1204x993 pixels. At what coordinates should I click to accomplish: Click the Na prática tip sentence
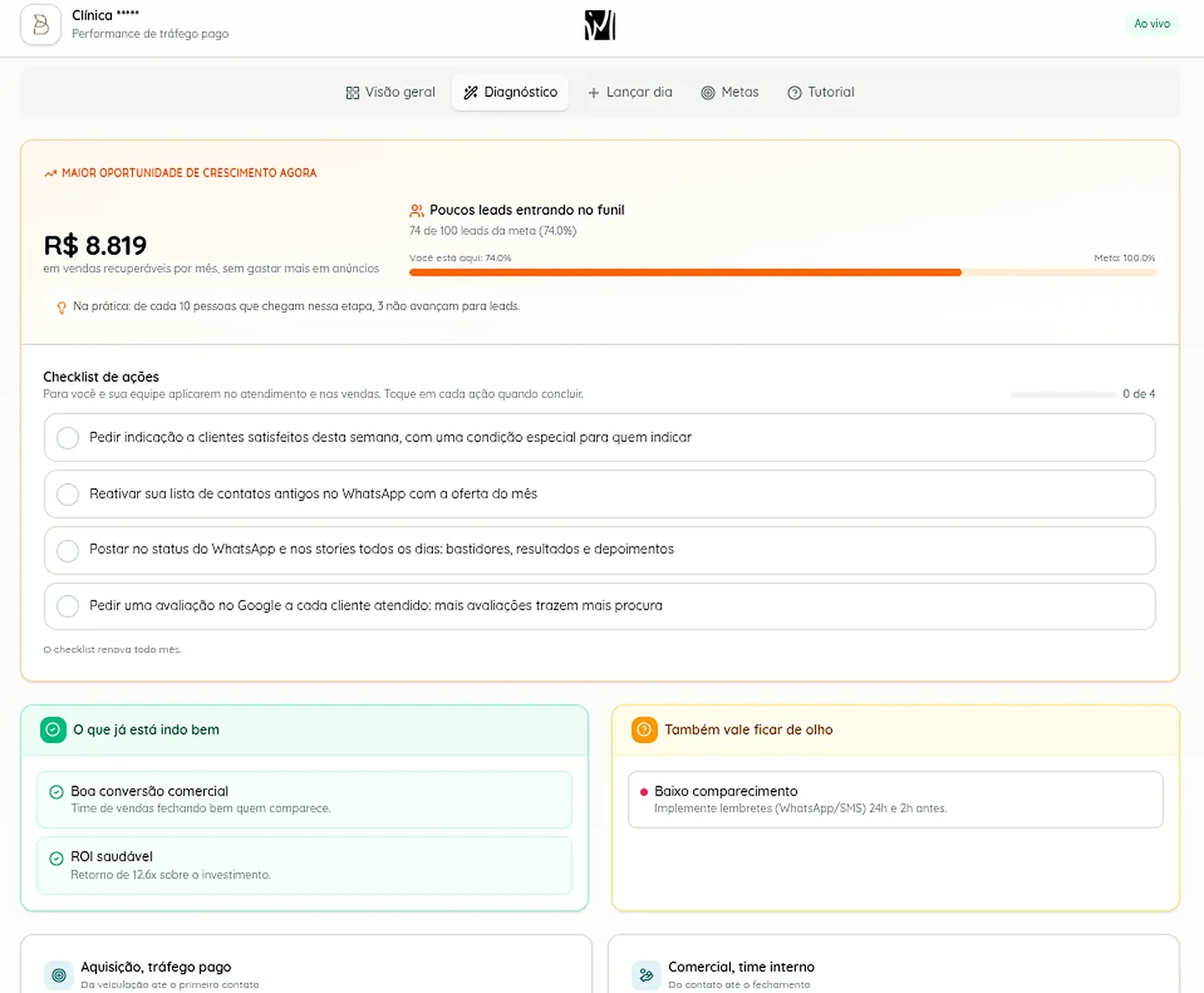click(296, 306)
